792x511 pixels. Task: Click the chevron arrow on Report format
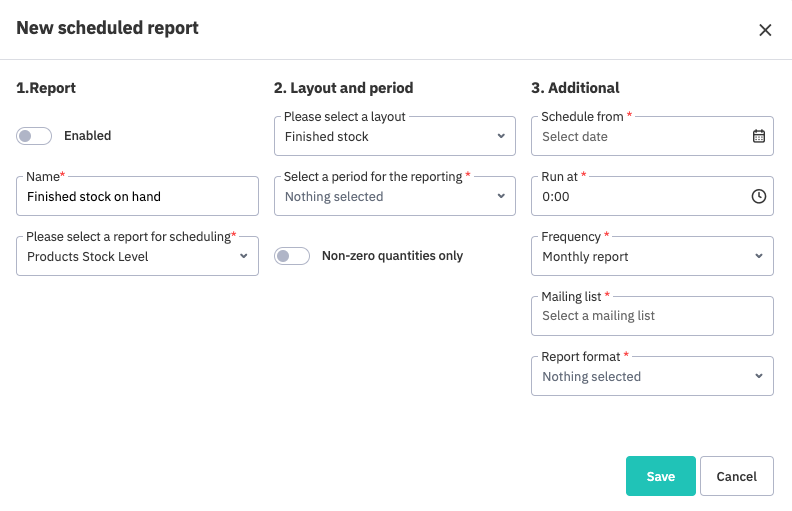(x=758, y=377)
